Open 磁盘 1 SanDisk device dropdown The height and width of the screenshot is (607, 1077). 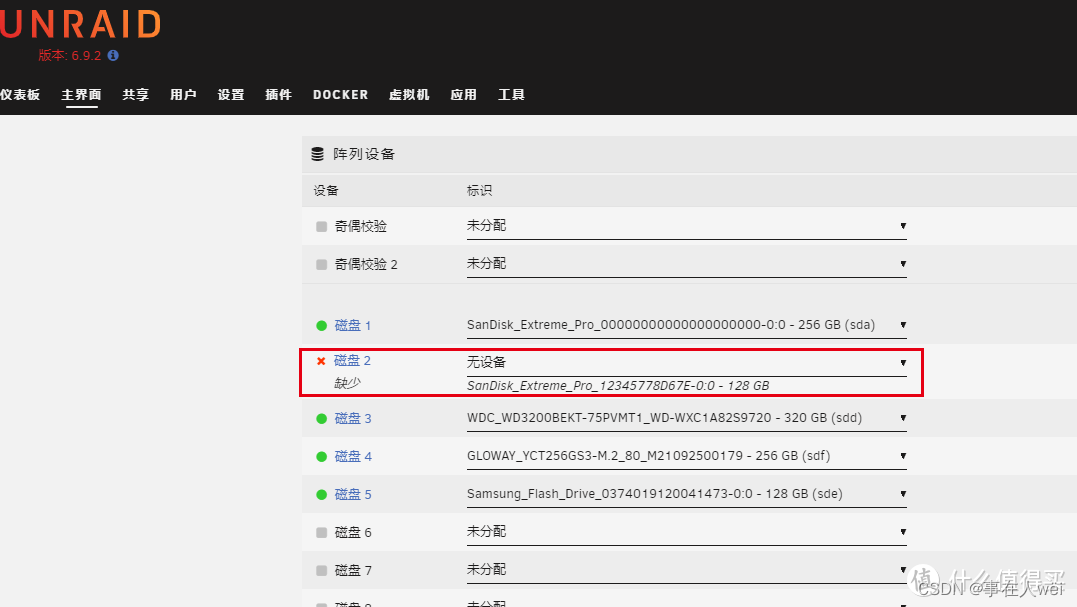point(687,325)
